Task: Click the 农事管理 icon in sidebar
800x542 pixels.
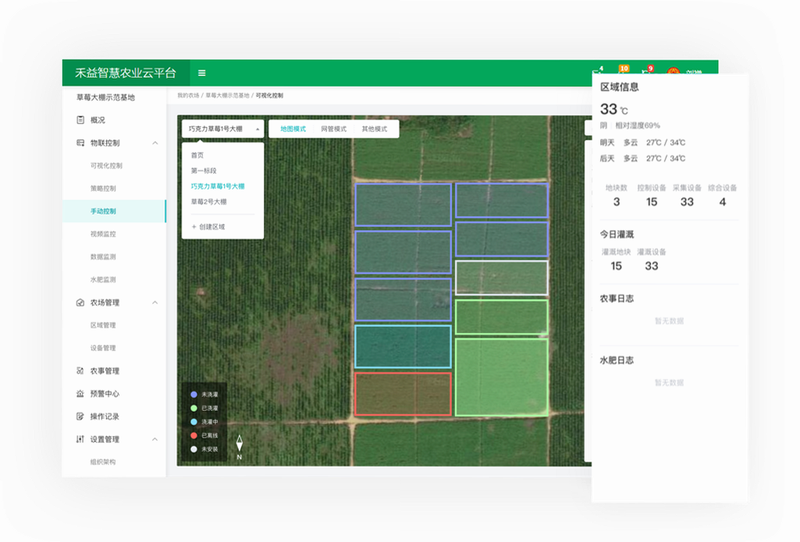Action: click(x=80, y=371)
